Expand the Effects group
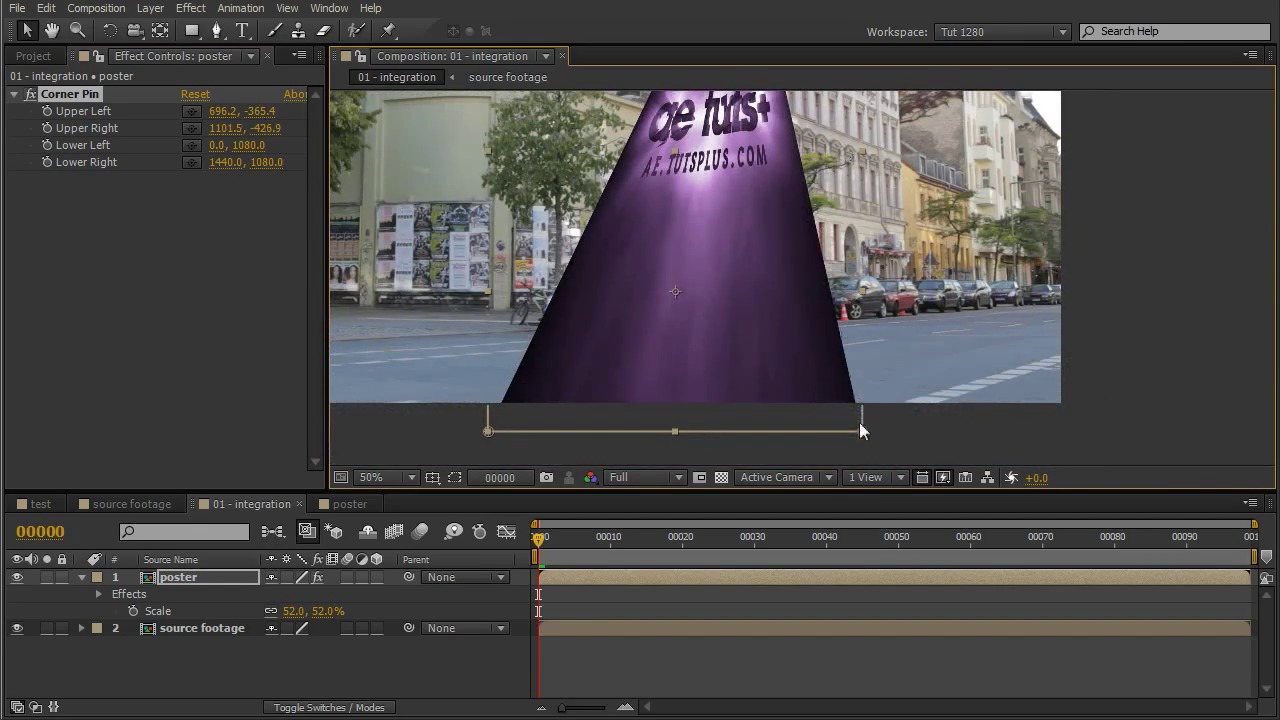Screen dimensions: 1280x720 98,594
